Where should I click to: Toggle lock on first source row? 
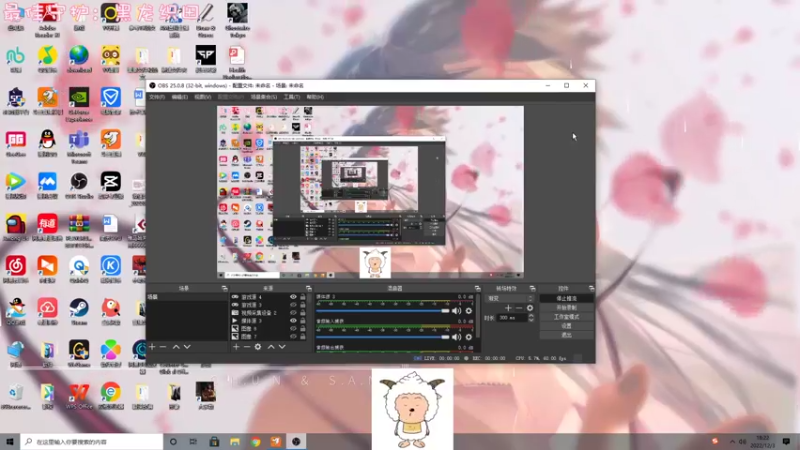click(303, 297)
